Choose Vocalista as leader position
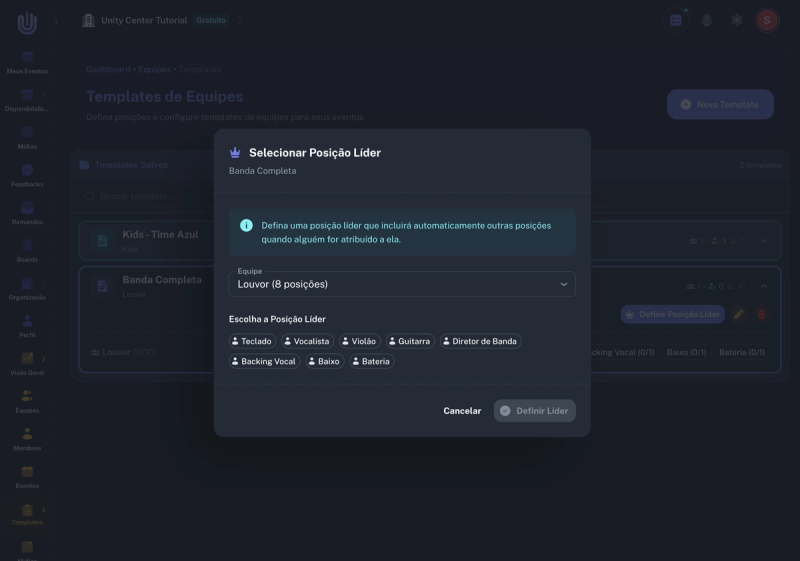 pos(308,341)
